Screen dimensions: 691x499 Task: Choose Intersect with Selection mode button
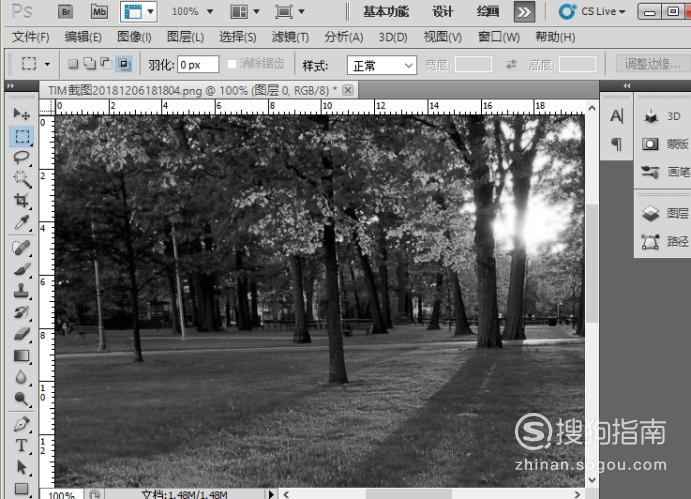point(123,64)
